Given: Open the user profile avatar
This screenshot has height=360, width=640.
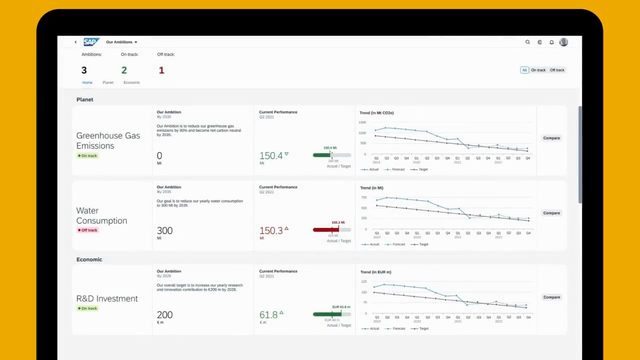Looking at the screenshot, I should 564,42.
